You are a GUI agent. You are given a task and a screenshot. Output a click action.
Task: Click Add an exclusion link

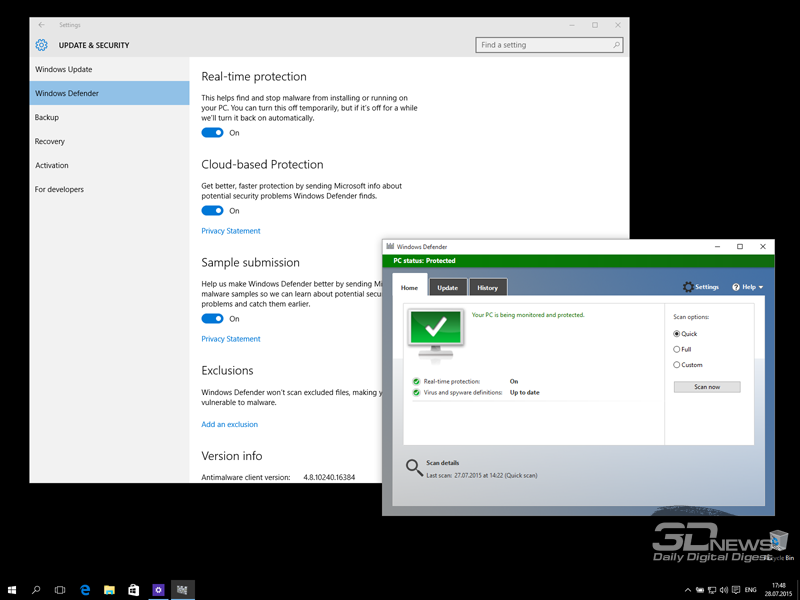coord(230,424)
